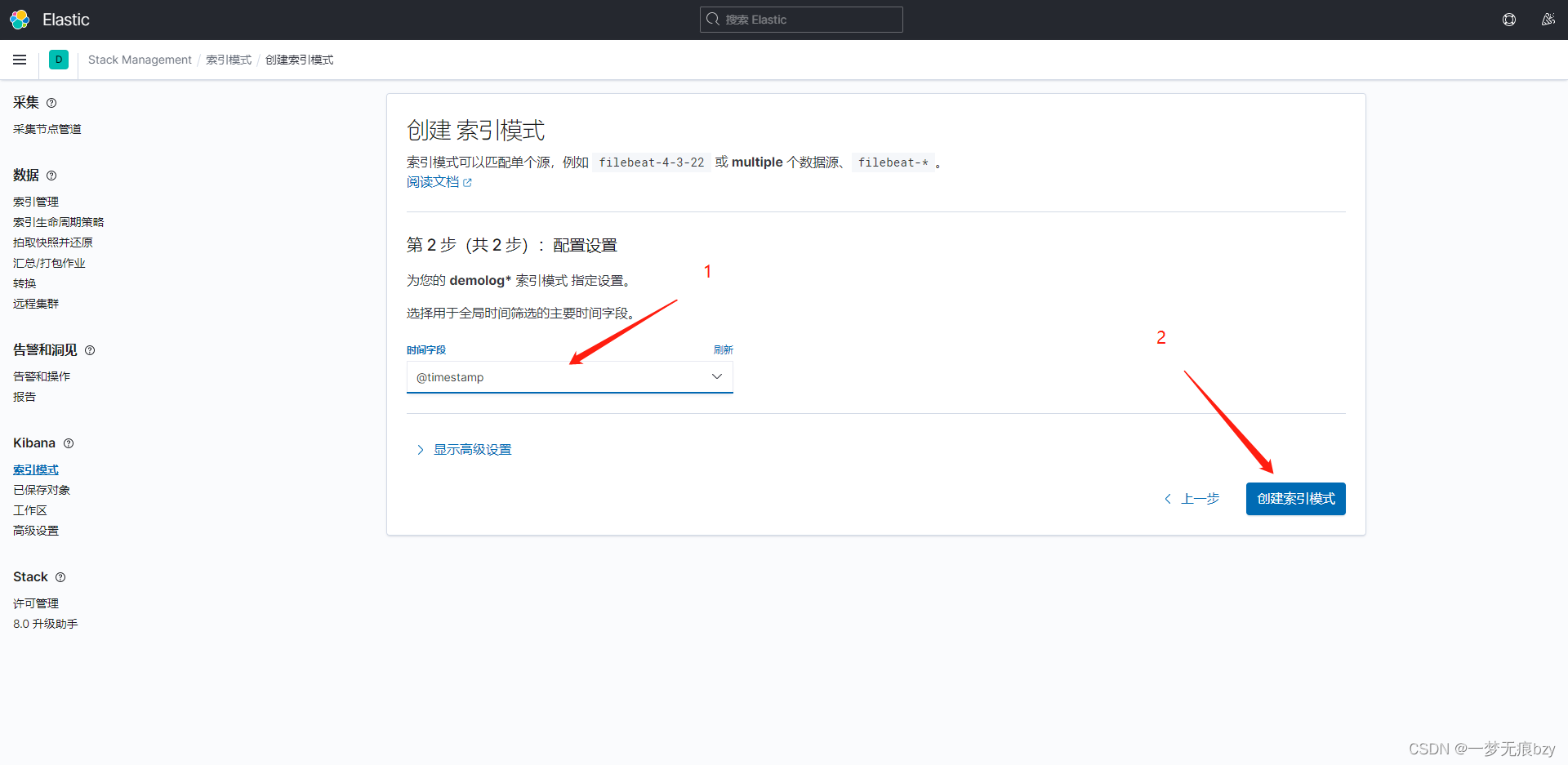The height and width of the screenshot is (765, 1568).
Task: Click the help icon next to 采集
Action: pos(51,103)
